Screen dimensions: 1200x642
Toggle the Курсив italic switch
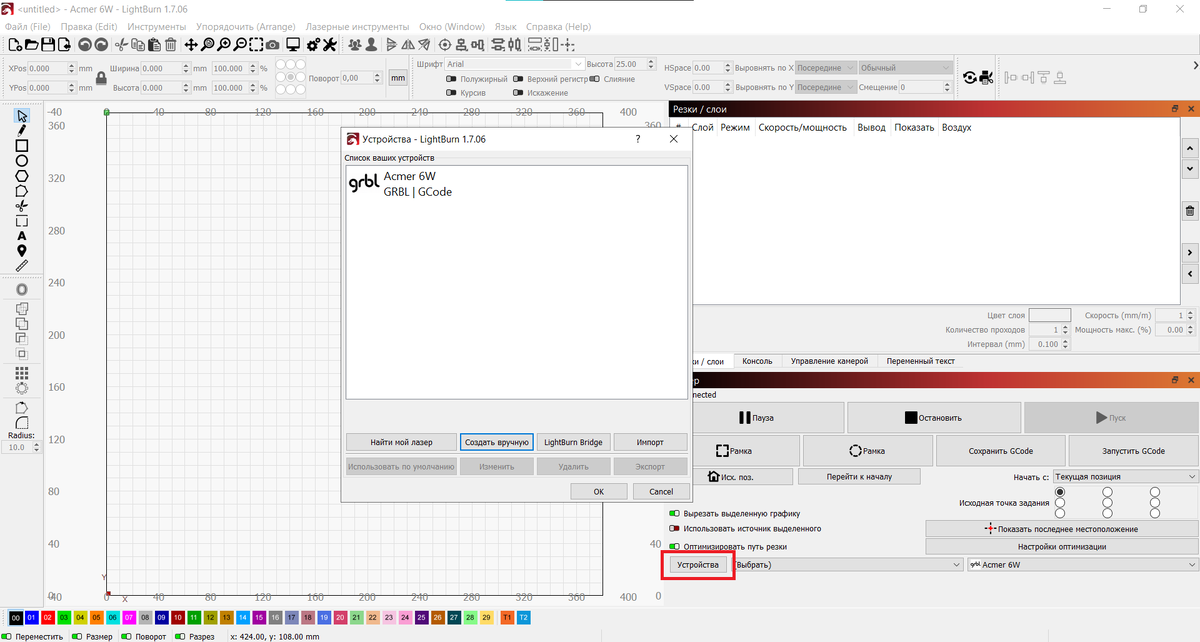451,93
